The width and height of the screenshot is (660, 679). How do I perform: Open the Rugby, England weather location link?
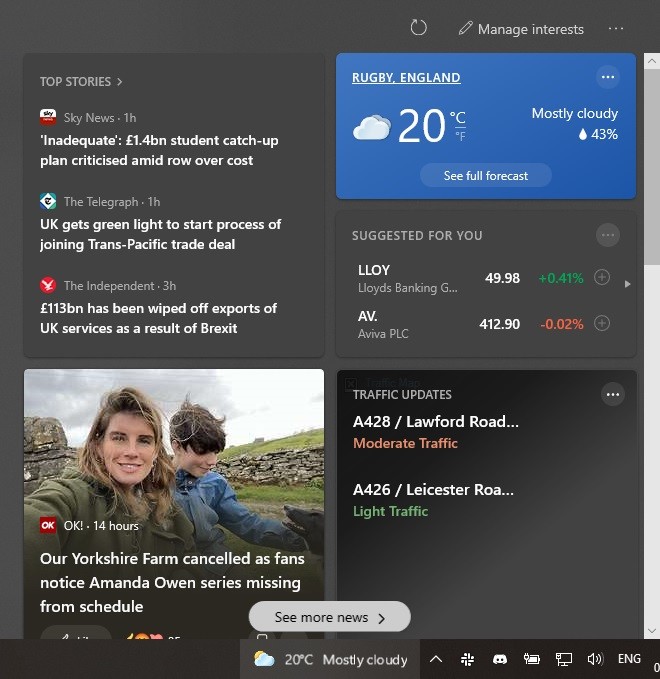406,78
